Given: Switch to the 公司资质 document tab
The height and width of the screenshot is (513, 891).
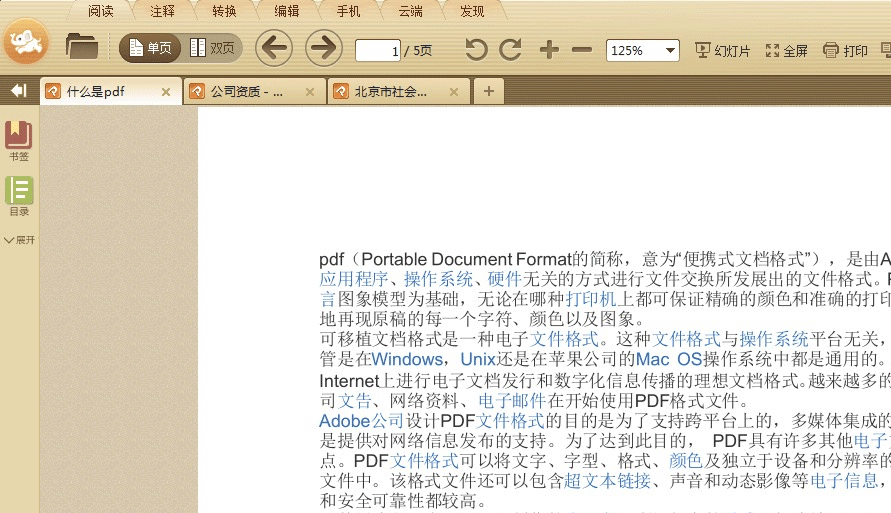Looking at the screenshot, I should tap(254, 91).
